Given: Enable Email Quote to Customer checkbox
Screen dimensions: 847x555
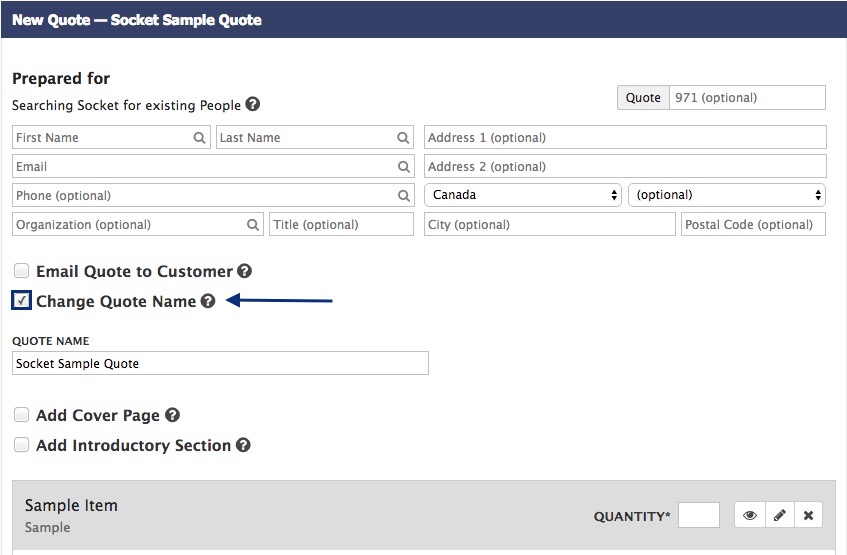Looking at the screenshot, I should click(21, 270).
